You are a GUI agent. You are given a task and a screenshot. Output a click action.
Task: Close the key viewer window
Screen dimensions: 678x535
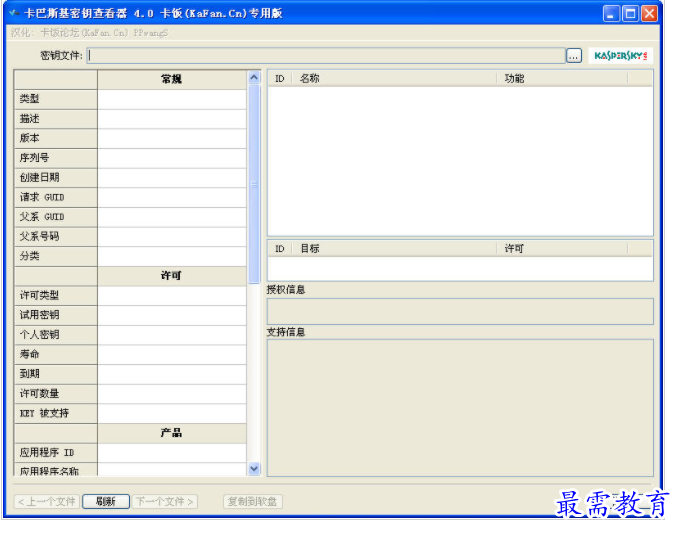pyautogui.click(x=649, y=13)
